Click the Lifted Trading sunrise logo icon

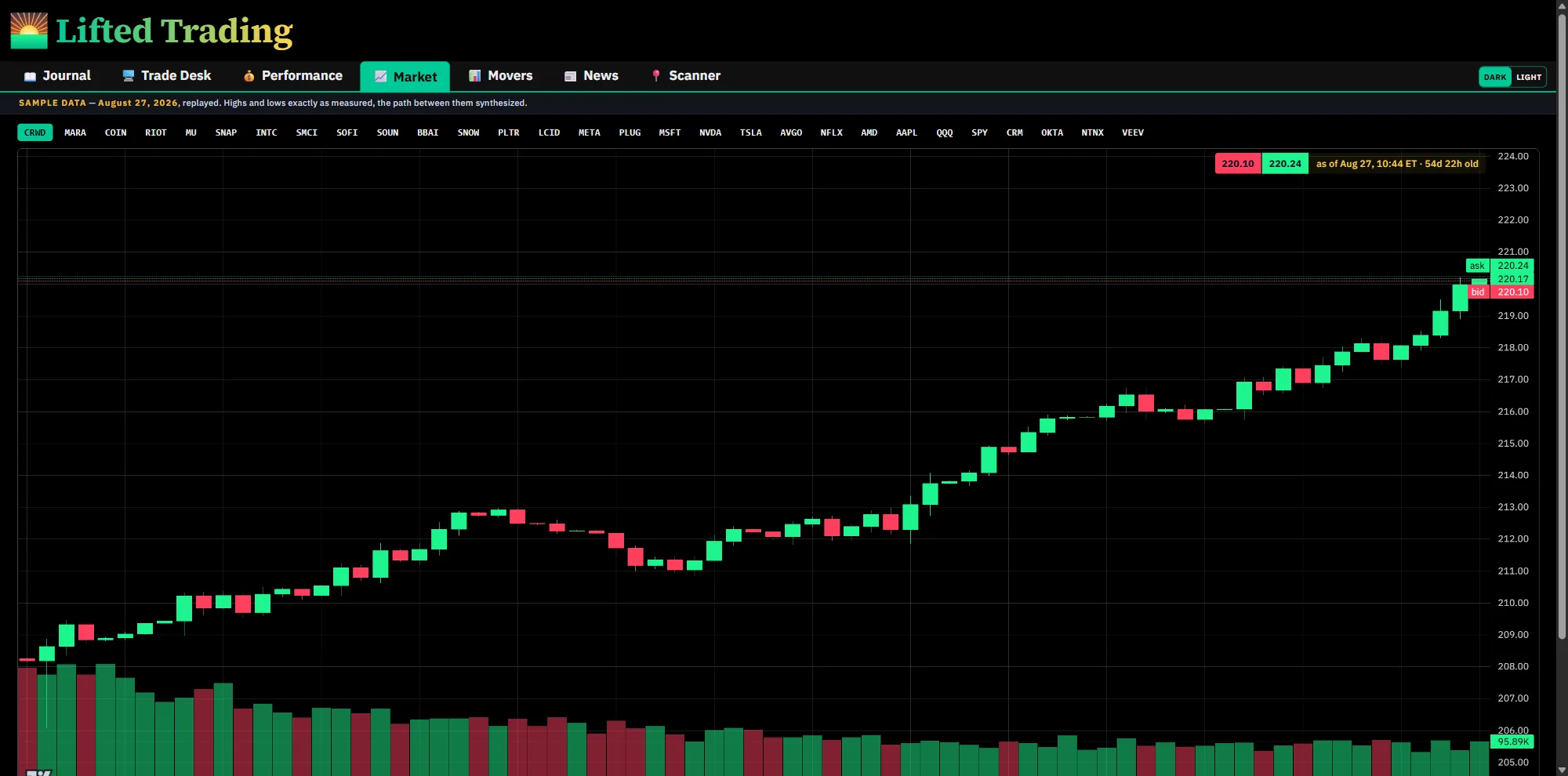pos(29,31)
